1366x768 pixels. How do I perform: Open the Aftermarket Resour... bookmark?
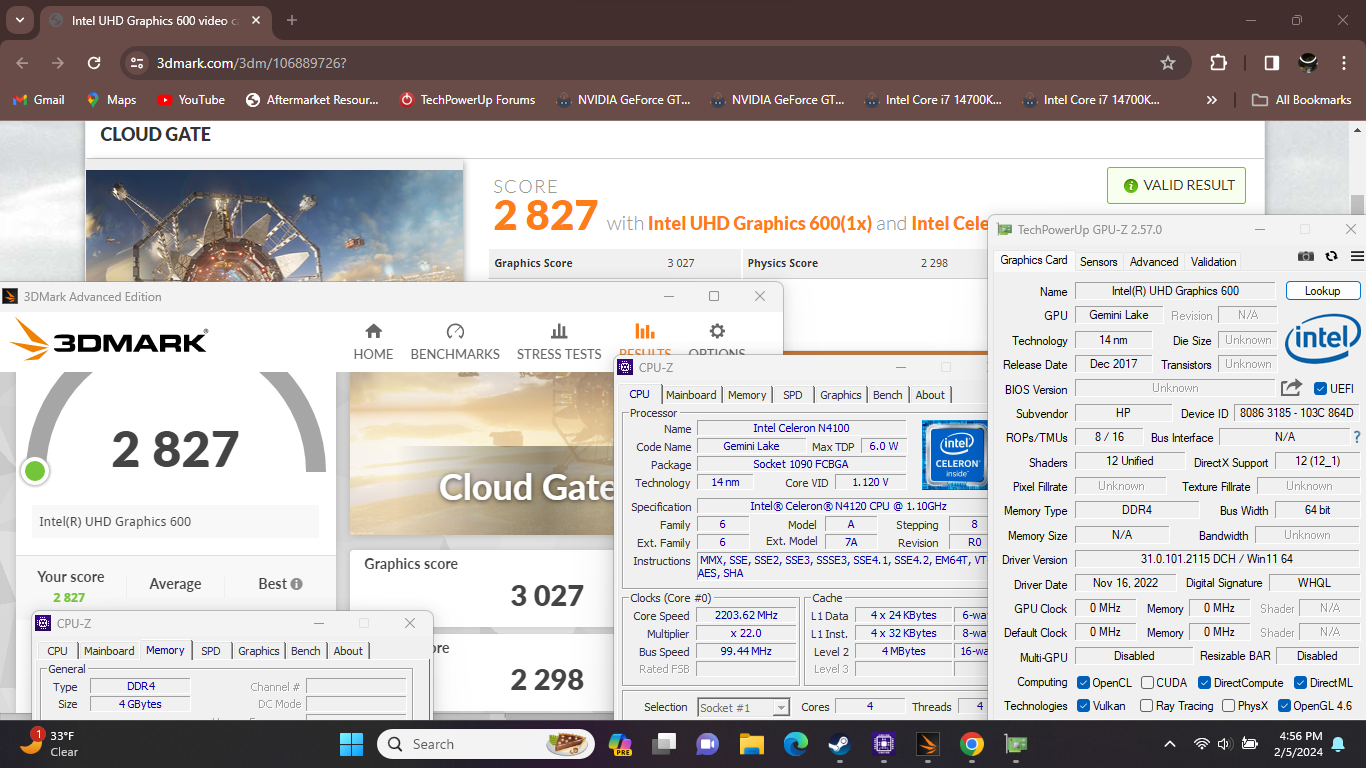tap(312, 100)
